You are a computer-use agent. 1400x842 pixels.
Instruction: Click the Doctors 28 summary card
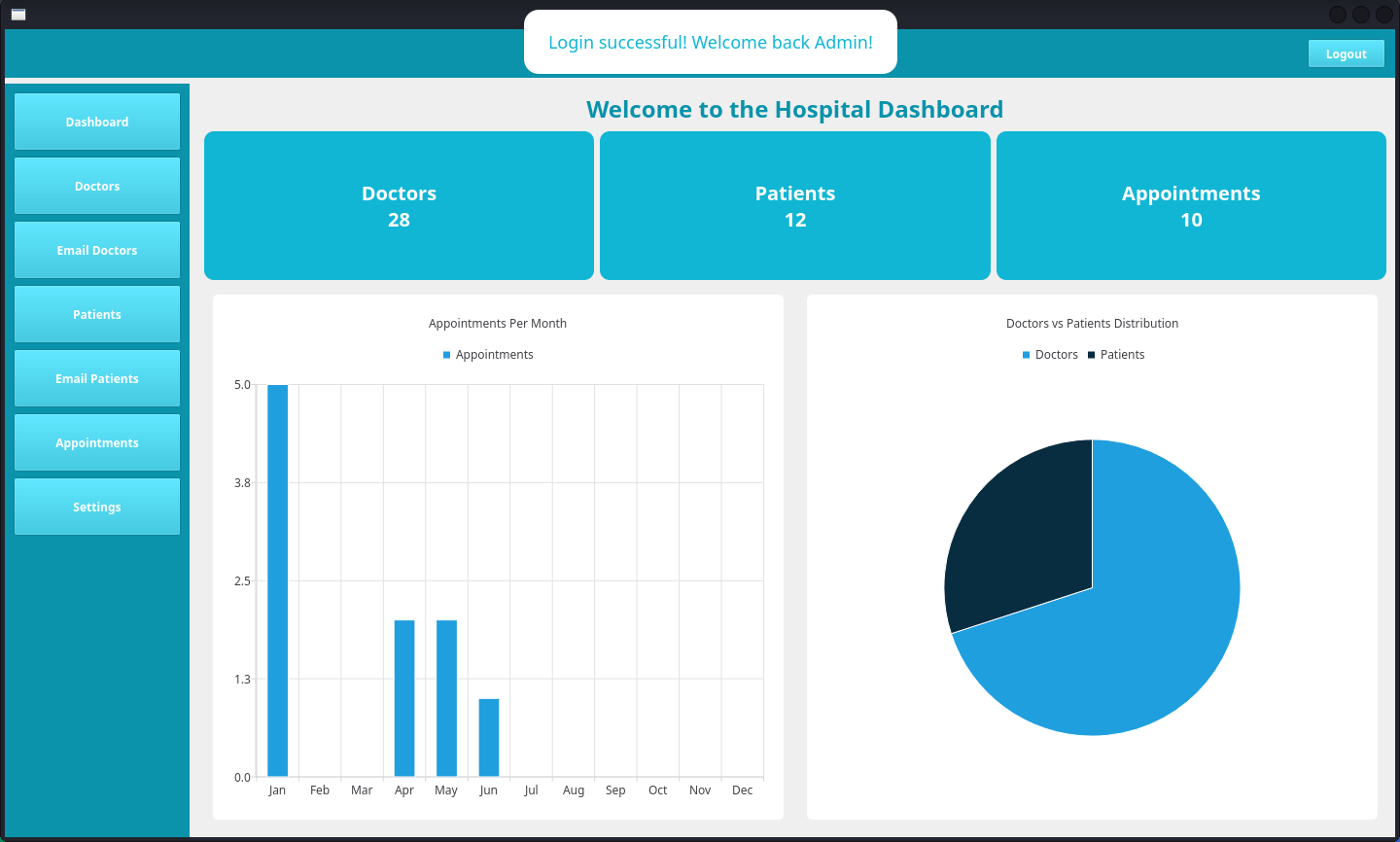399,205
